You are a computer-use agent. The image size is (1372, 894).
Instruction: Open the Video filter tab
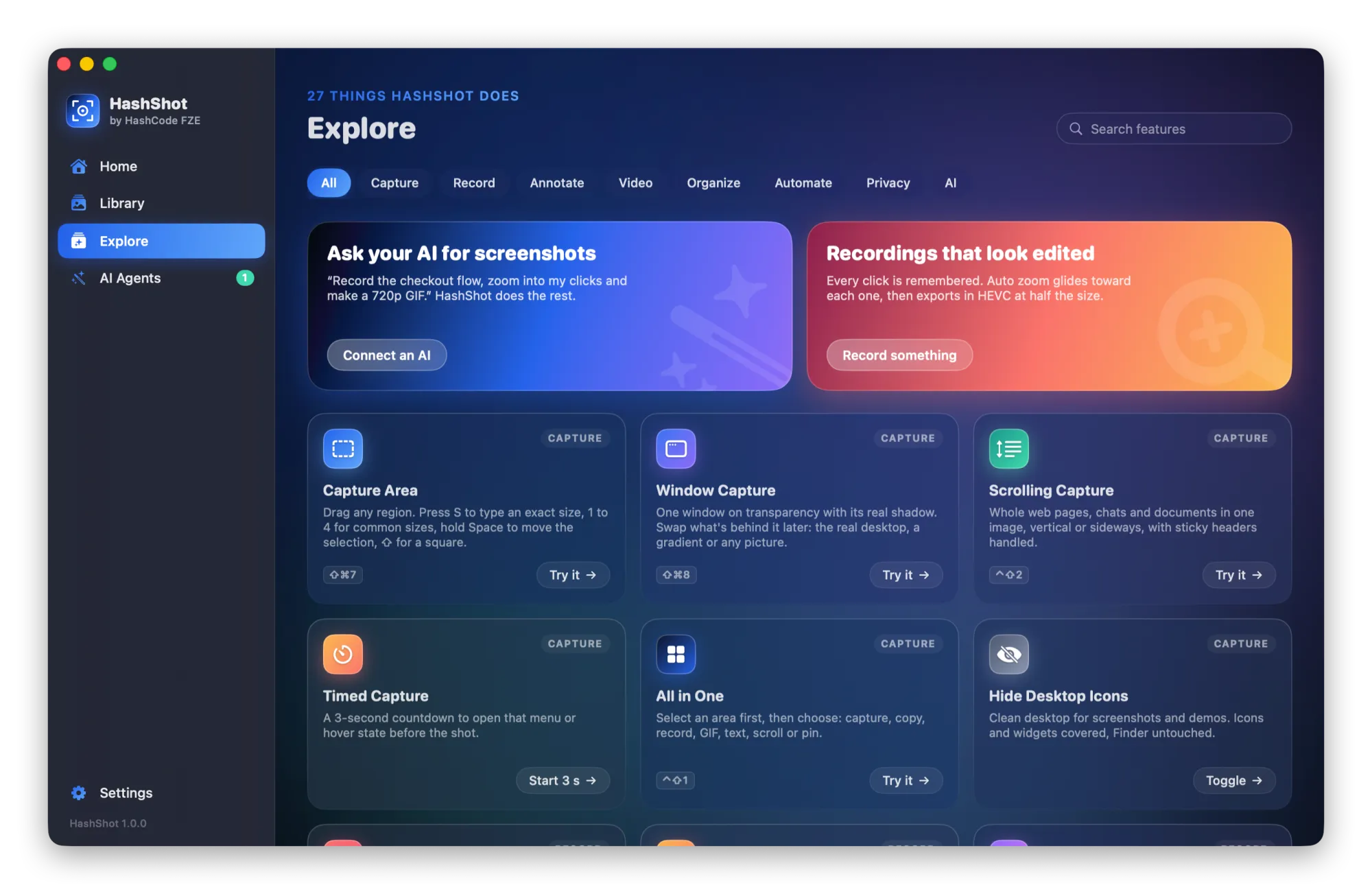[x=635, y=183]
